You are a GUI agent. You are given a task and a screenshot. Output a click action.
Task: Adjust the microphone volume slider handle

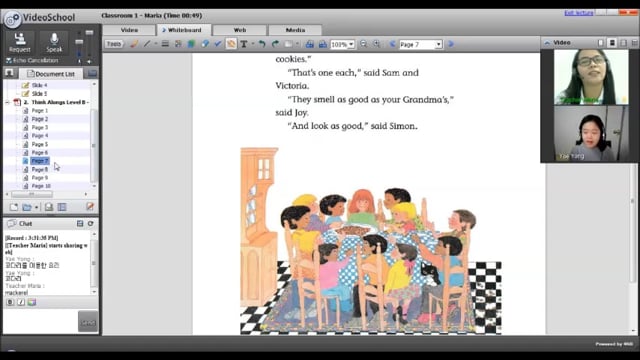(79, 42)
